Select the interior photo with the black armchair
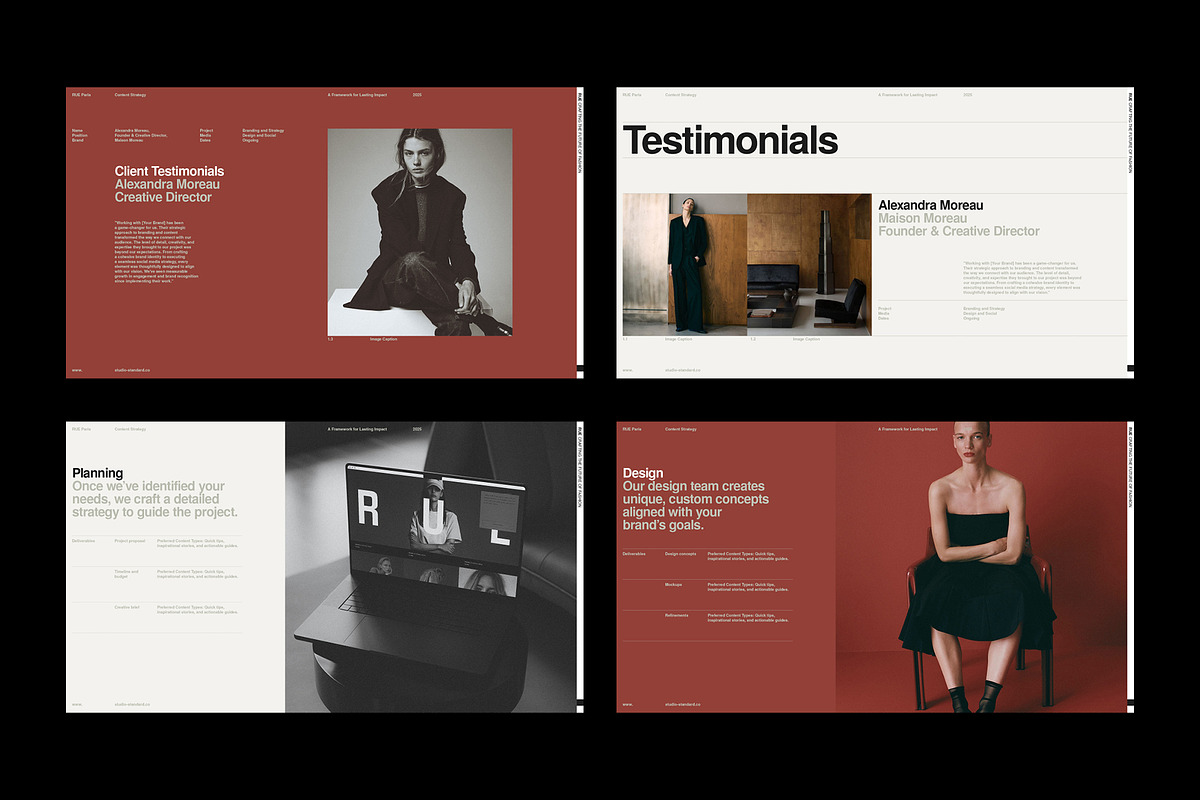The width and height of the screenshot is (1200, 800). point(809,264)
